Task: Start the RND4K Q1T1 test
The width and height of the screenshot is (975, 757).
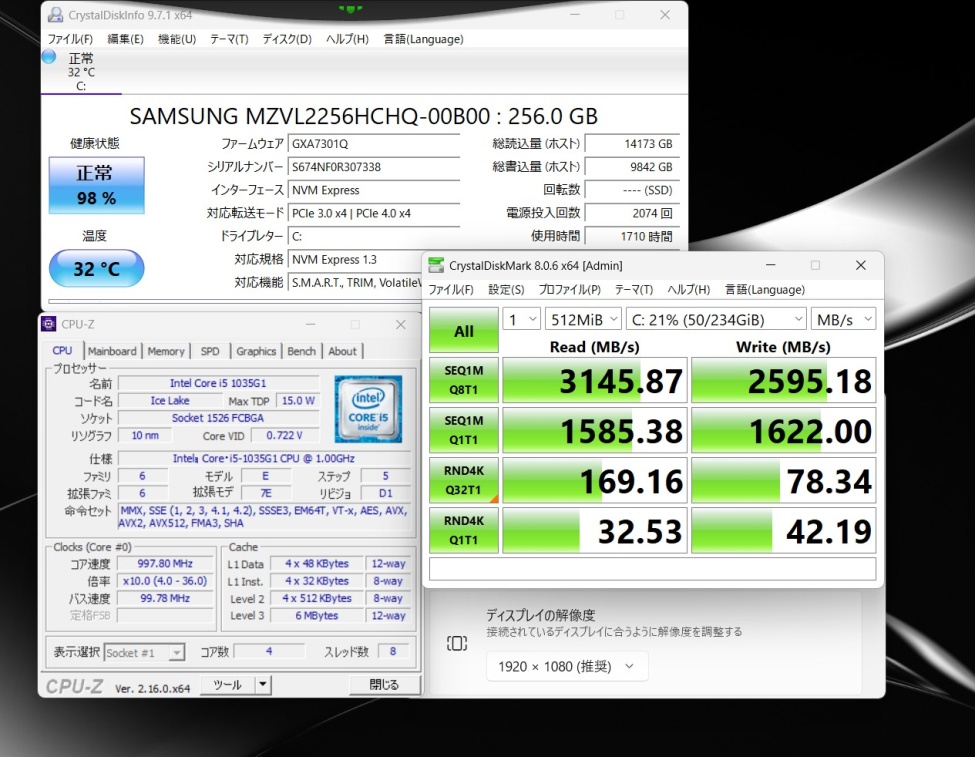Action: (464, 530)
